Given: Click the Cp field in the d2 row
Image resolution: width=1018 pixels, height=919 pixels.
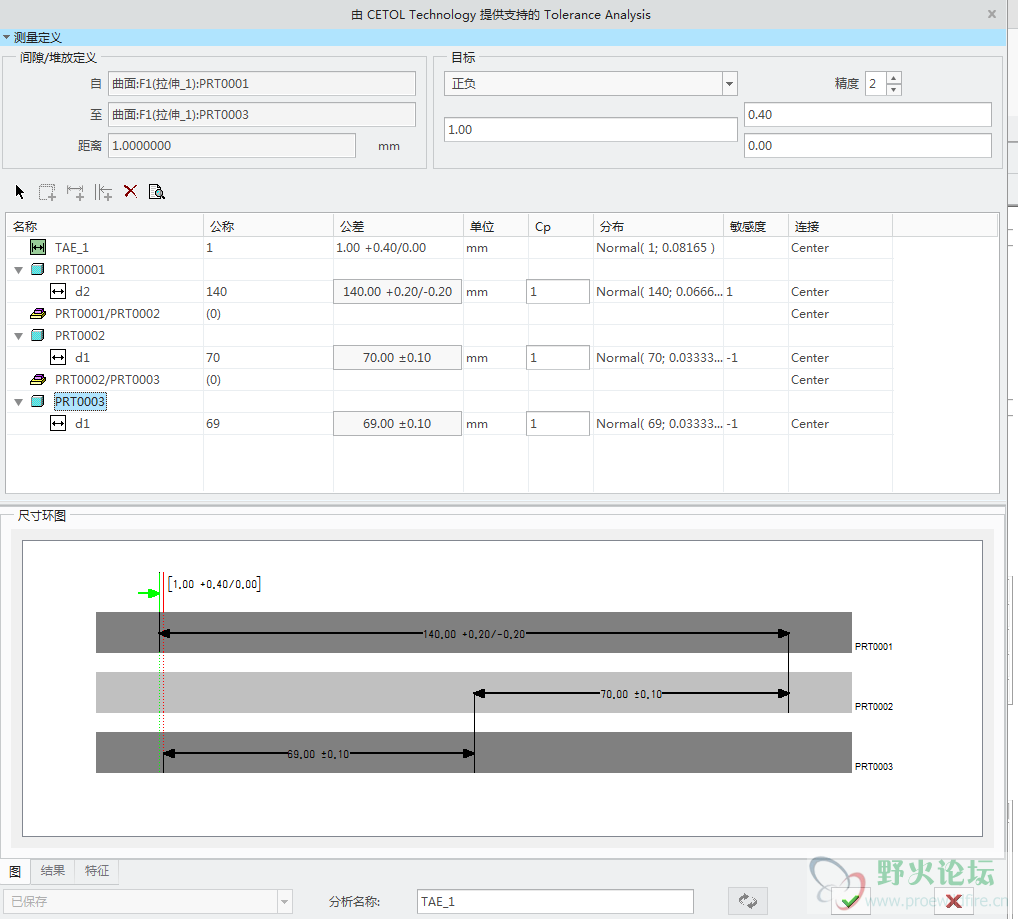Looking at the screenshot, I should [x=558, y=291].
